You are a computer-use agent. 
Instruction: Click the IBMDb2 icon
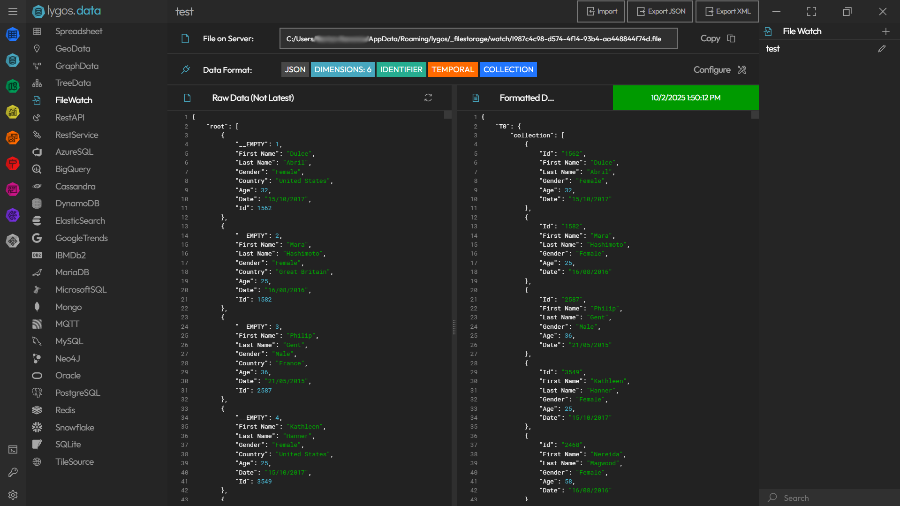pos(37,255)
